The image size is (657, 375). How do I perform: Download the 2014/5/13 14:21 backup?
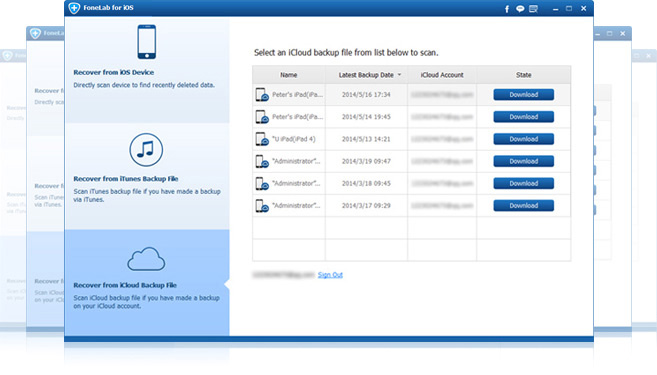point(523,139)
